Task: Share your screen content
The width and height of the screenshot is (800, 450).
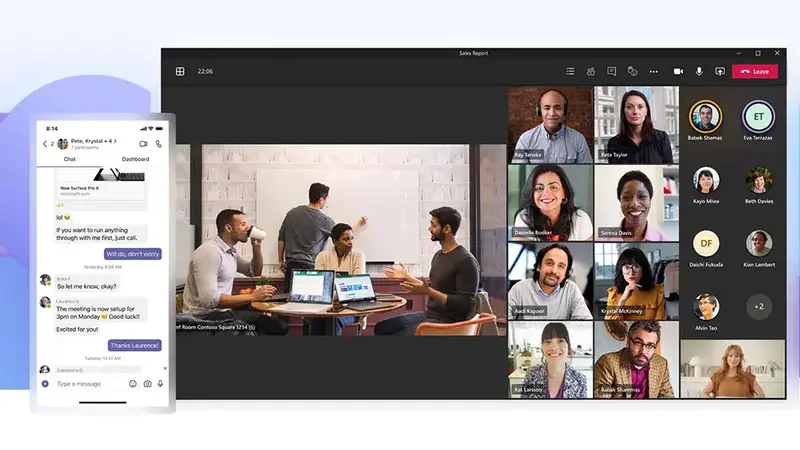Action: (720, 71)
